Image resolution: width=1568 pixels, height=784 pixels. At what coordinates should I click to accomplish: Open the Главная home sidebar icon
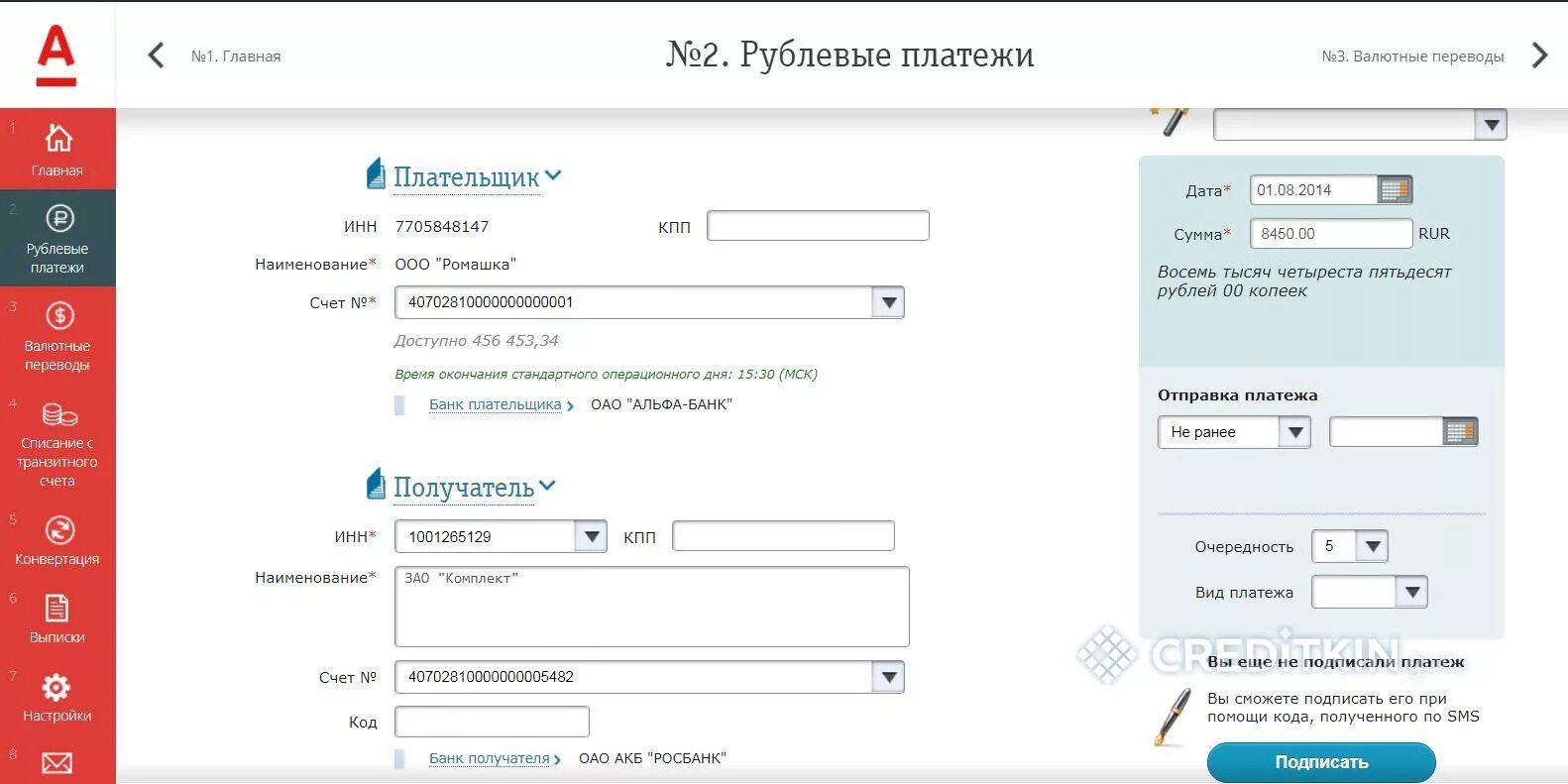pos(58,138)
